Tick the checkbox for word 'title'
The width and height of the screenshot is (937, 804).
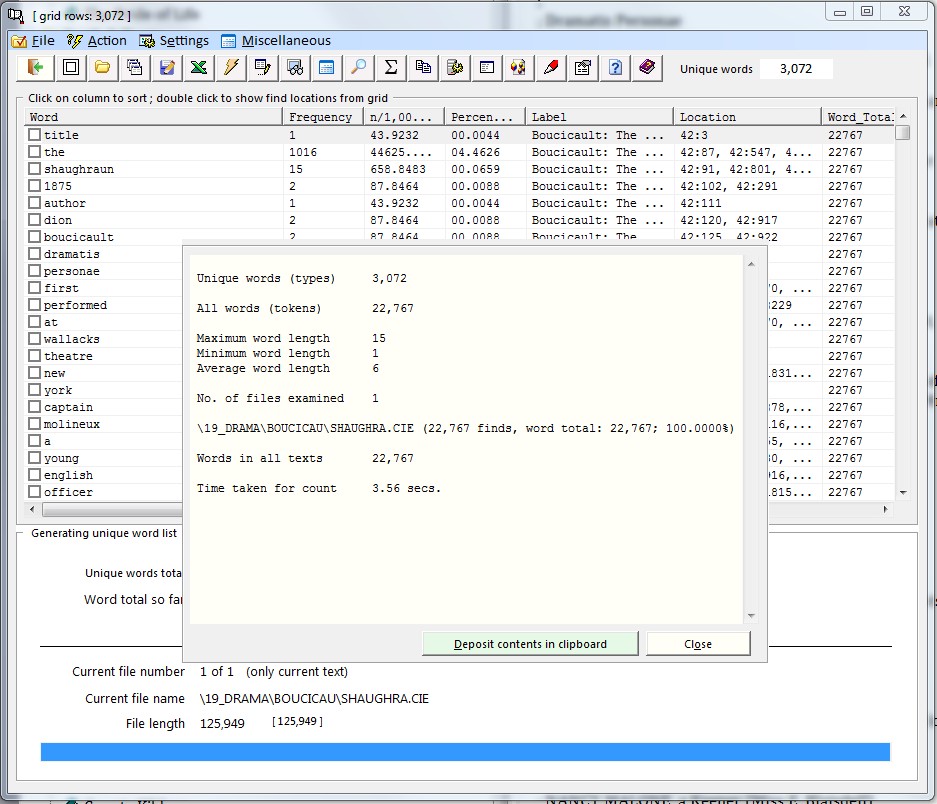click(34, 135)
